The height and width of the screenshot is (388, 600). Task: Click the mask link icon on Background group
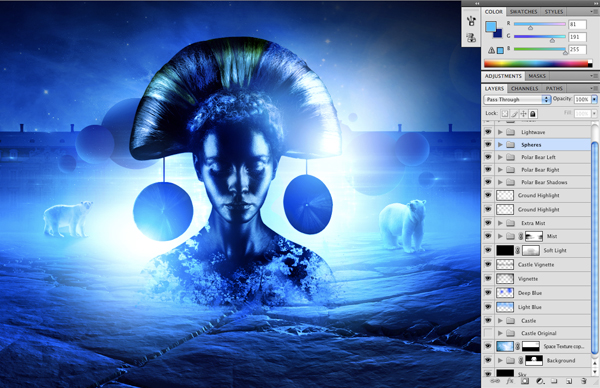(520, 360)
